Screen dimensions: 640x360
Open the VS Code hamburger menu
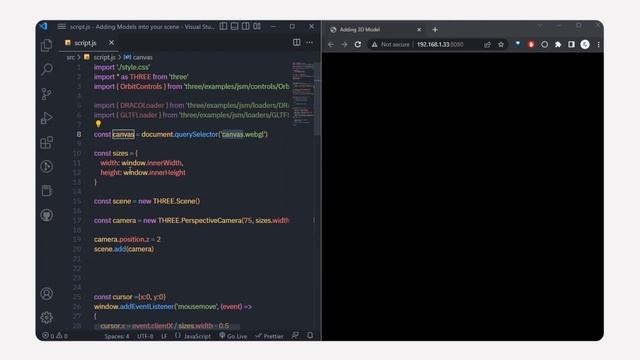click(61, 27)
